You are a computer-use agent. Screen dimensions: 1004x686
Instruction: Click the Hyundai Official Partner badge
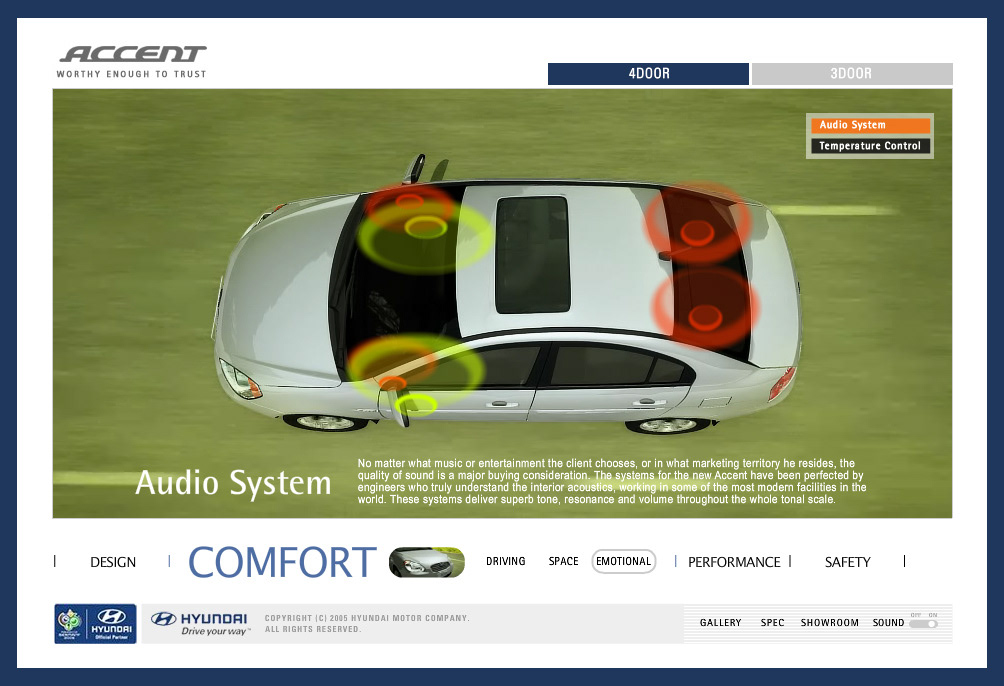(95, 624)
